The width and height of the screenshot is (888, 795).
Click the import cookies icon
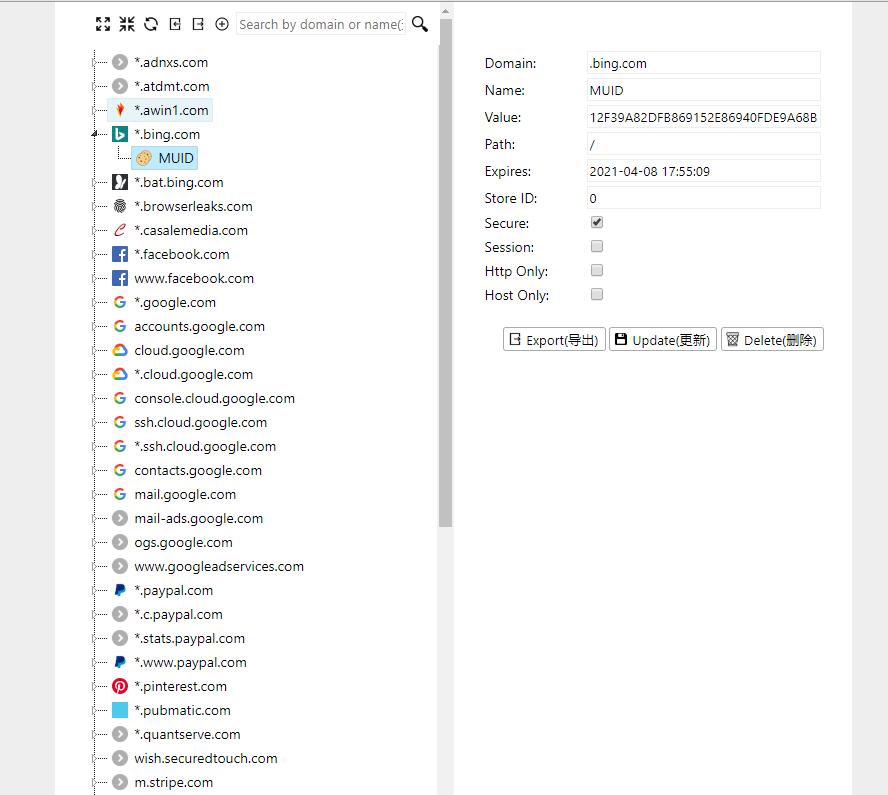click(x=175, y=24)
